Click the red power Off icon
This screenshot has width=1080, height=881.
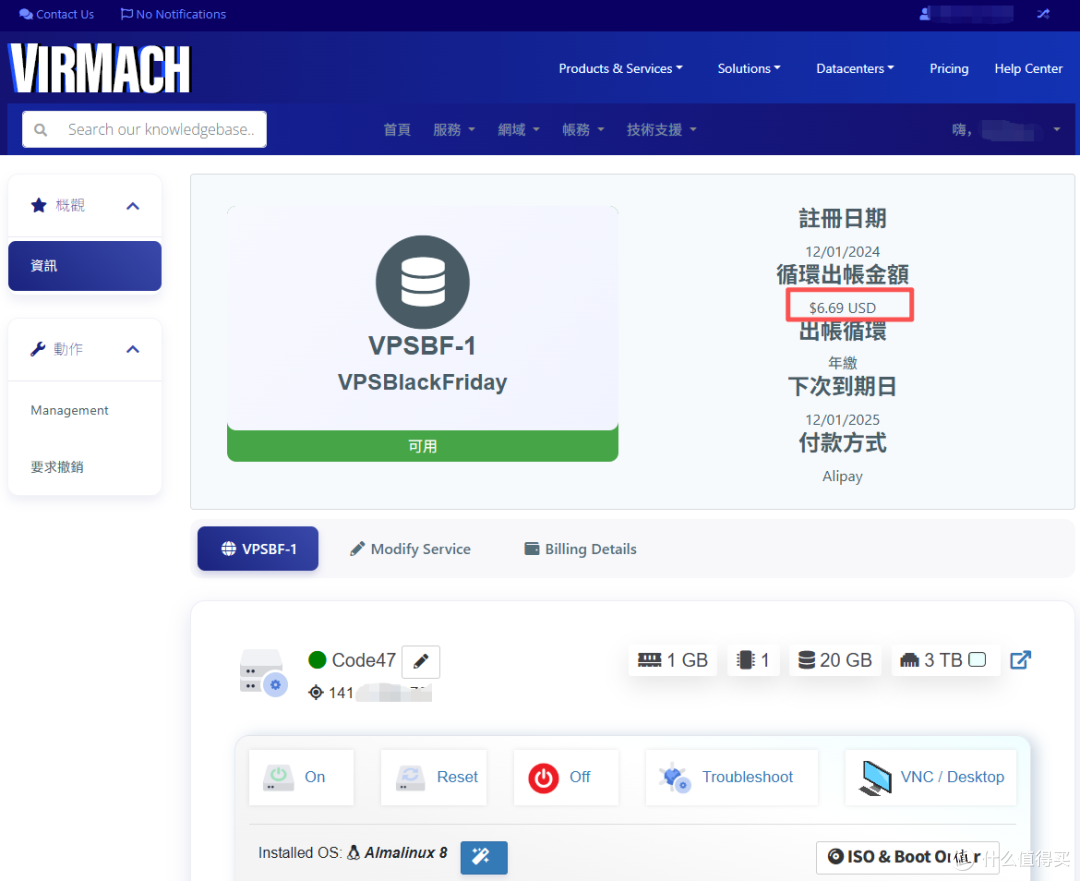543,778
